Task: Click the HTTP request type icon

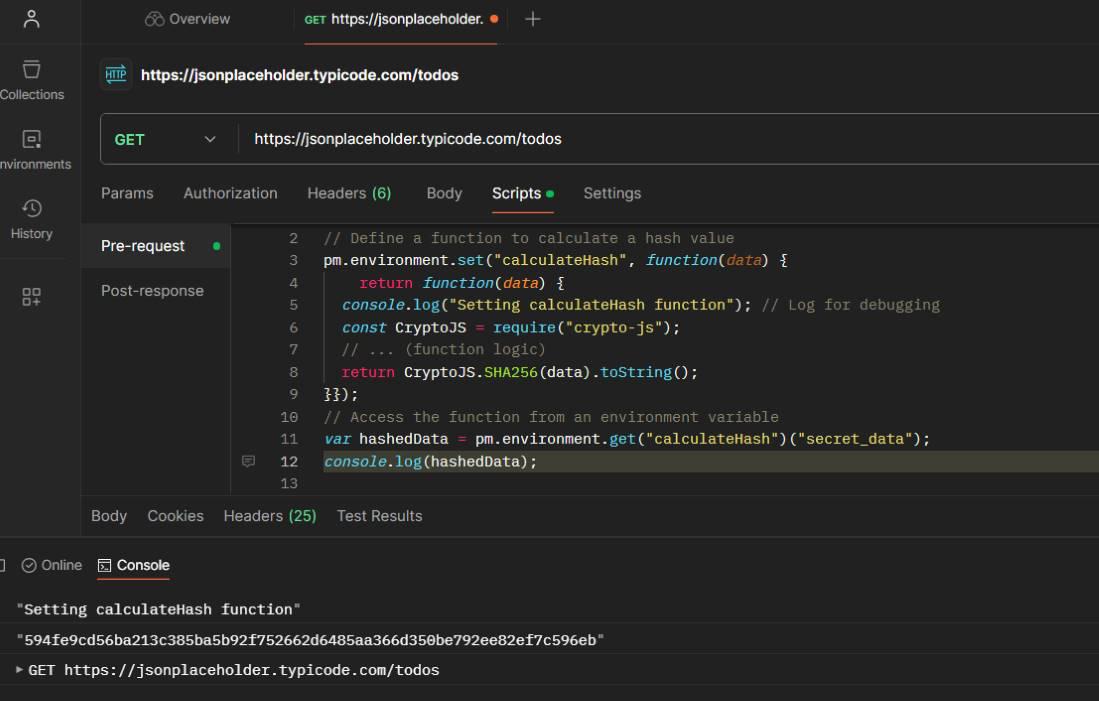Action: (x=116, y=75)
